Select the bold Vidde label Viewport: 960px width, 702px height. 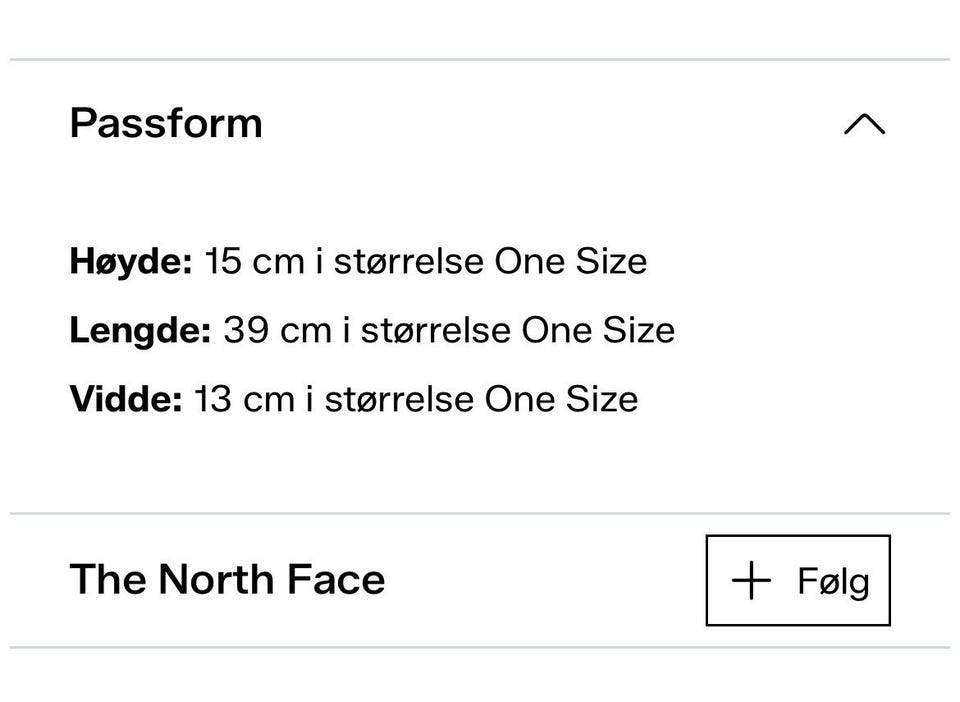click(x=126, y=399)
